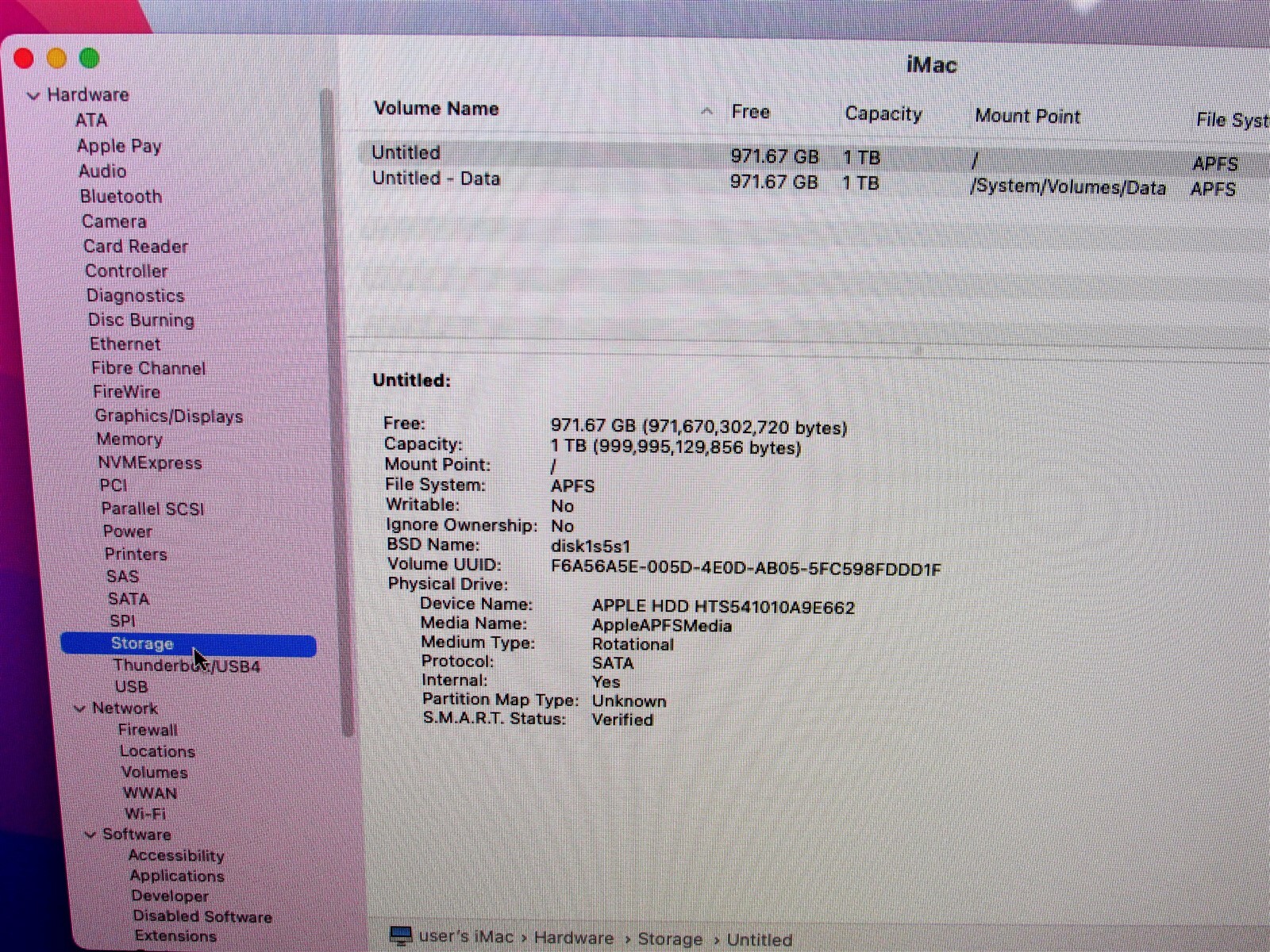The width and height of the screenshot is (1270, 952).
Task: Click the iMac computer icon in path bar
Action: [401, 935]
